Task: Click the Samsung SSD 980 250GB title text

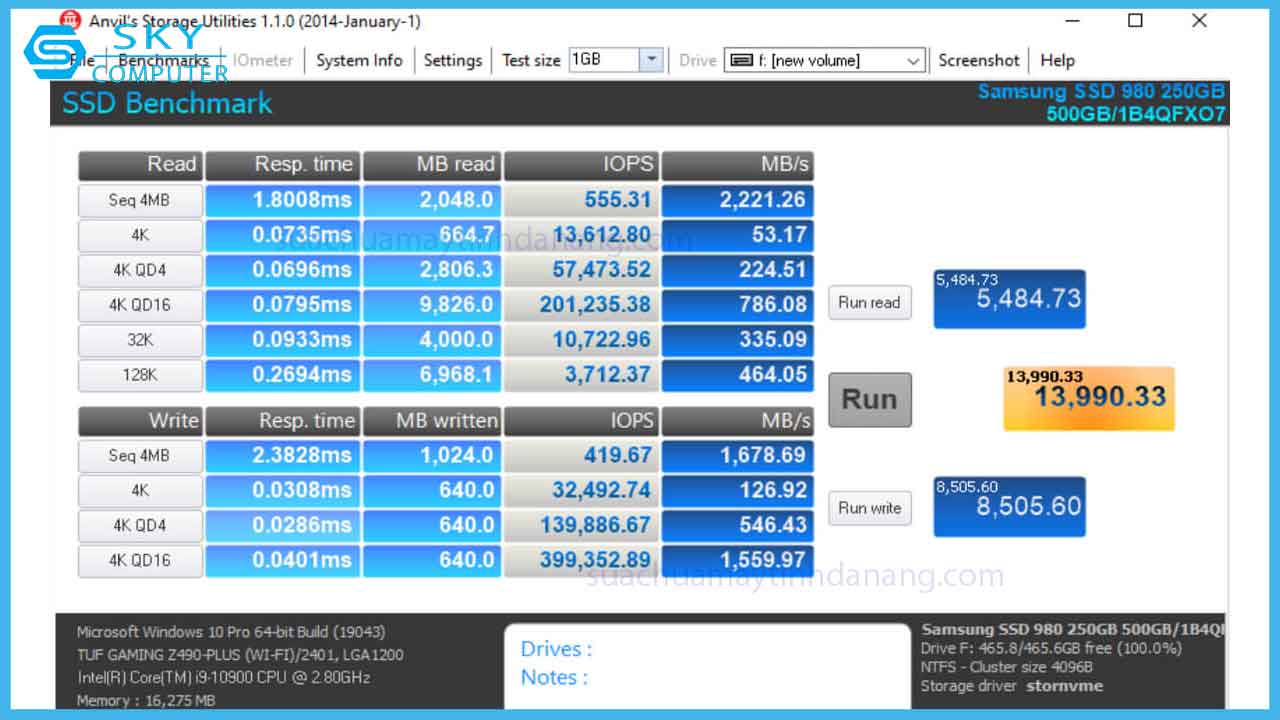Action: [1101, 92]
